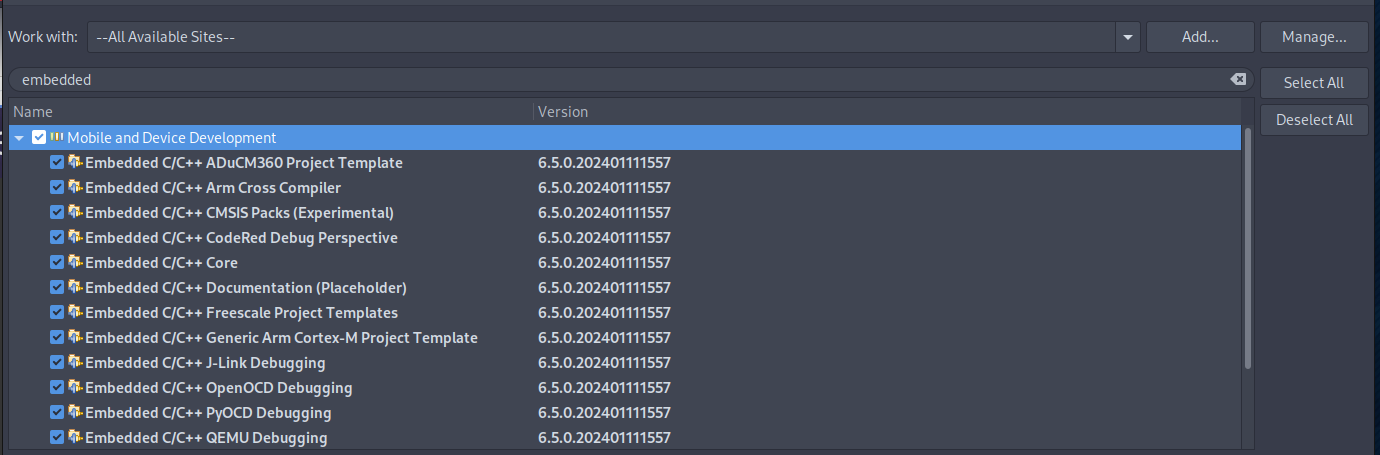Click the J-Link Debugging feature icon
This screenshot has height=455, width=1380.
pos(75,363)
